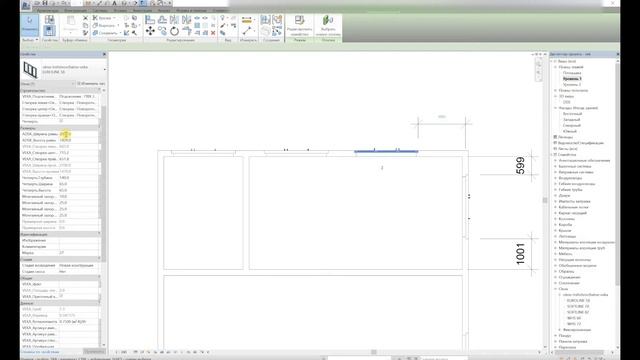This screenshot has height=360, width=640.
Task: Click the Cut to clipboard X icon
Action: pos(85,18)
